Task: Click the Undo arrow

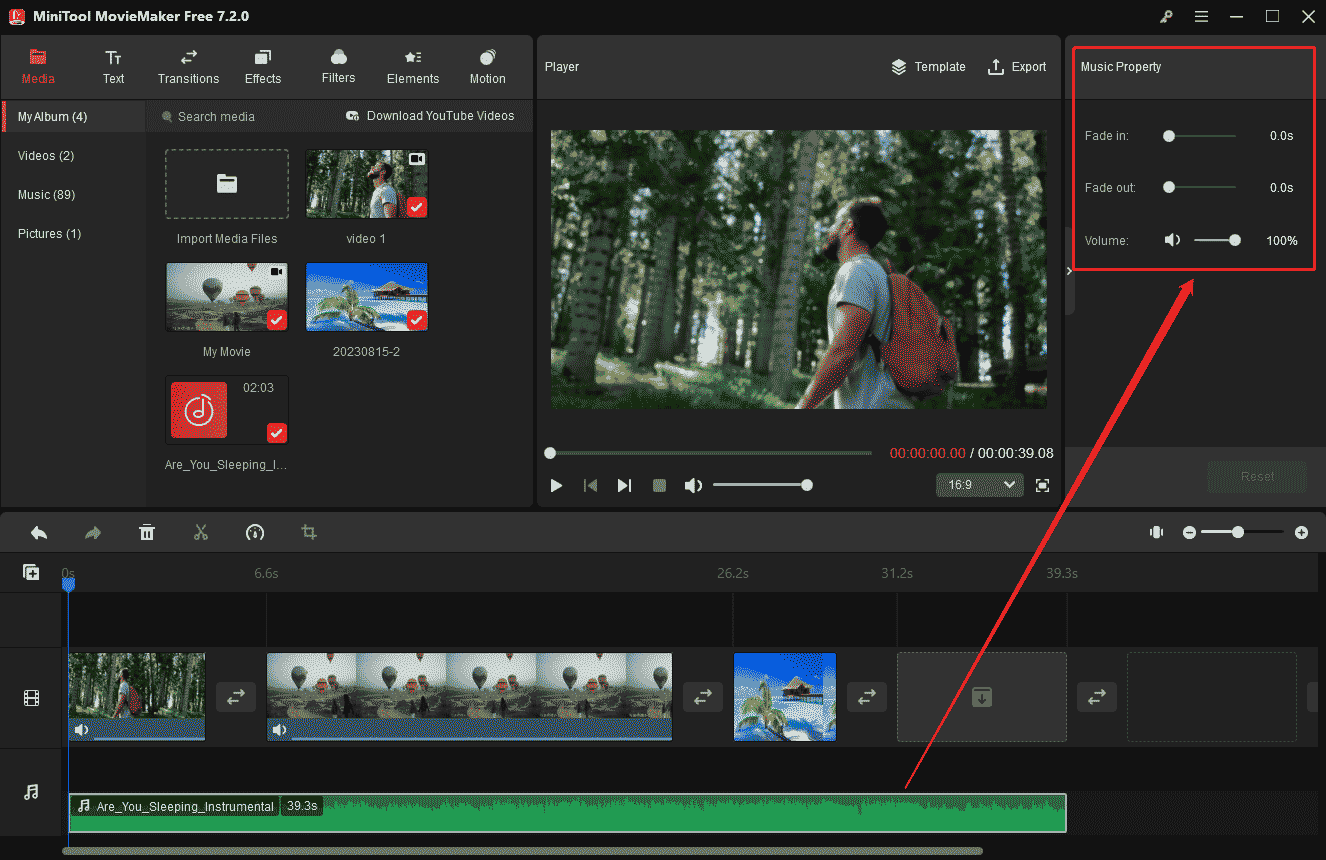Action: pos(39,533)
